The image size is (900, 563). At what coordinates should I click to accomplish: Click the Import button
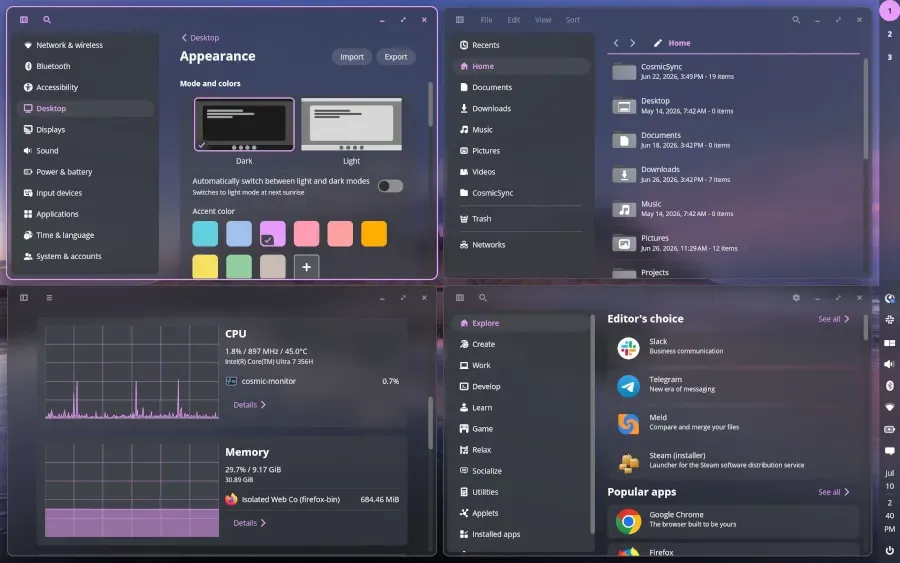352,57
